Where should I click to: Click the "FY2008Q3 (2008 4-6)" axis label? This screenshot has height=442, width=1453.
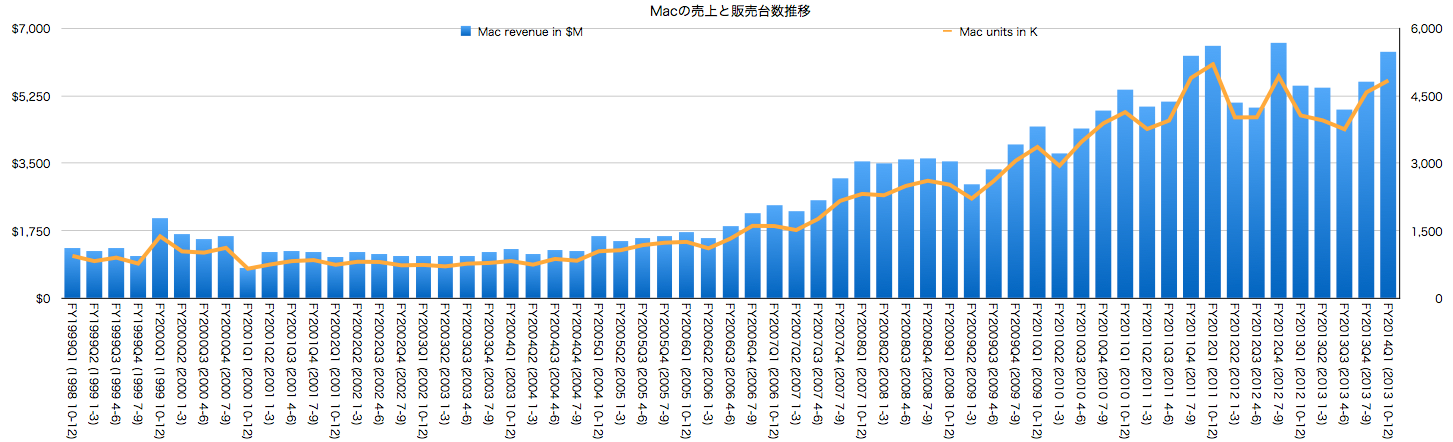click(x=907, y=362)
